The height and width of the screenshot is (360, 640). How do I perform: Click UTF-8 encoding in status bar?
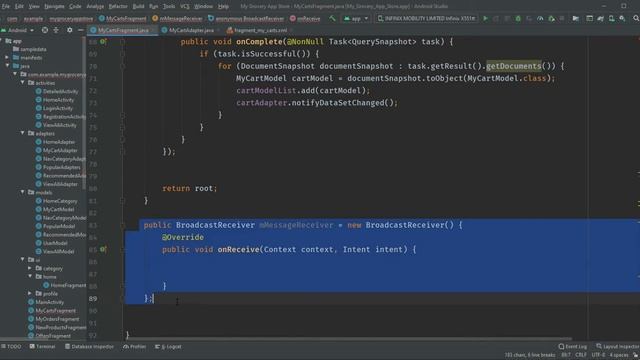tap(598, 355)
